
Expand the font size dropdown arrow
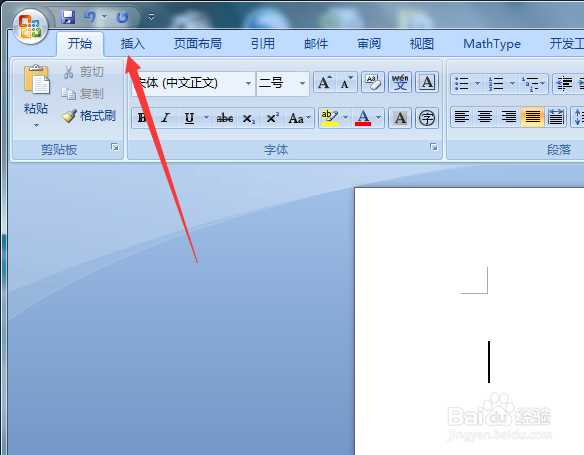(x=302, y=83)
